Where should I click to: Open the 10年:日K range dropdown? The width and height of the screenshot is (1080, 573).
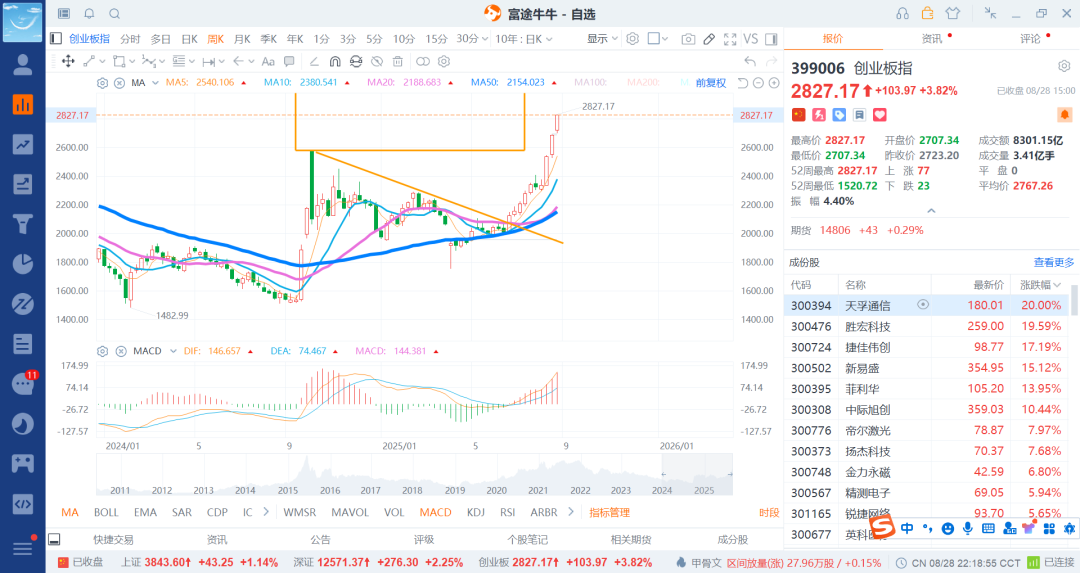(x=524, y=39)
